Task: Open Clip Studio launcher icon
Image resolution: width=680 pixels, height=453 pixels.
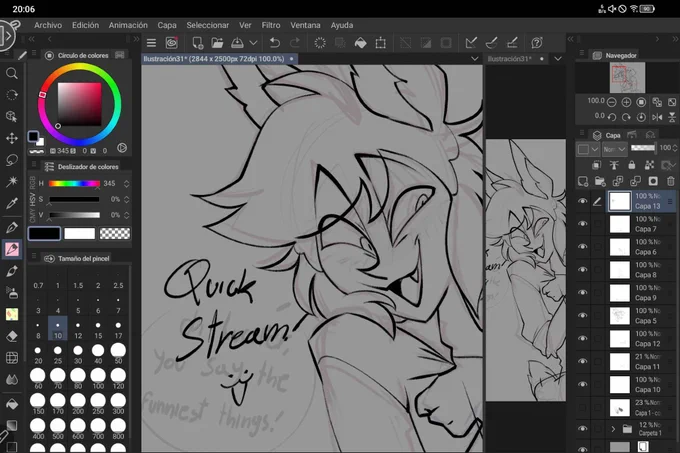Action: click(172, 43)
